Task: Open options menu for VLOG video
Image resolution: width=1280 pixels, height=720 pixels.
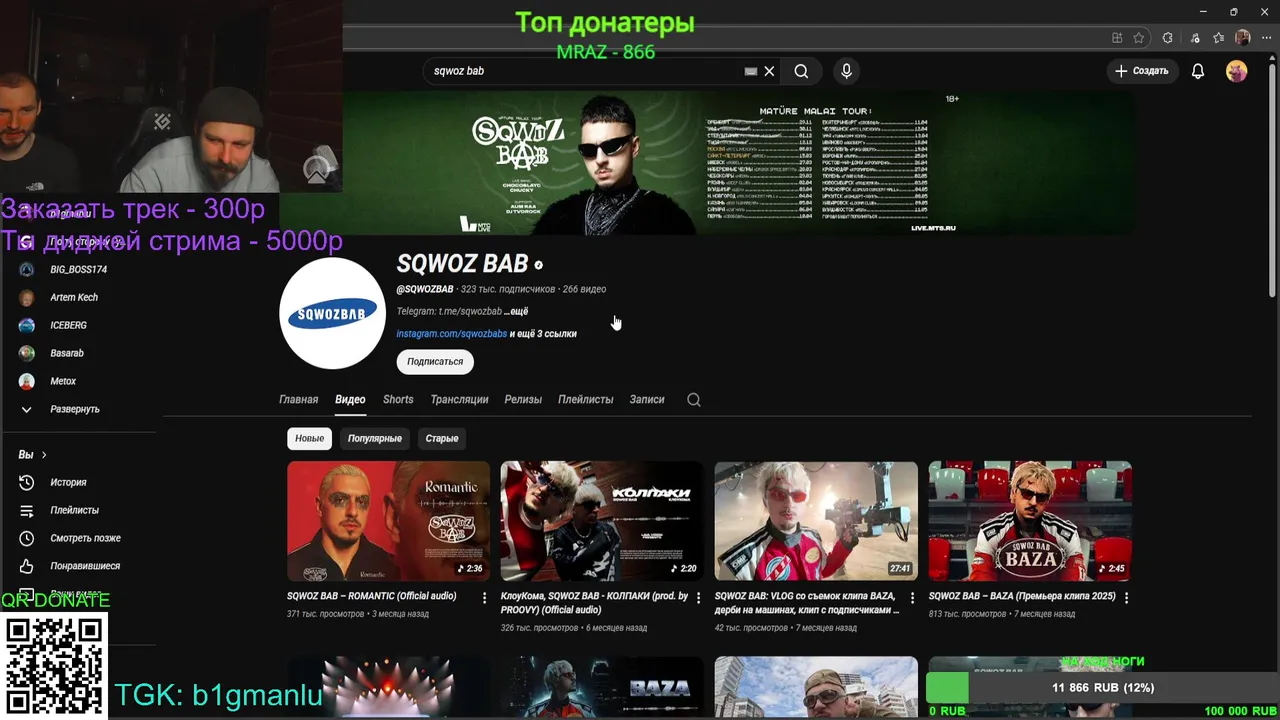Action: (x=912, y=598)
